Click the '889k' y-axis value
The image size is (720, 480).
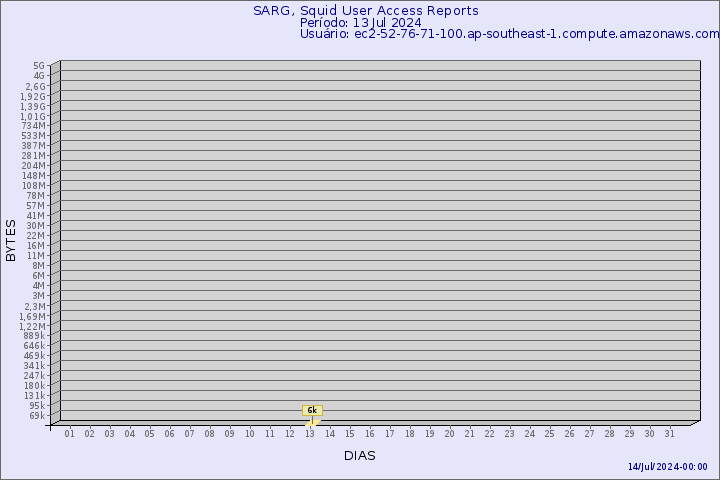click(x=34, y=335)
